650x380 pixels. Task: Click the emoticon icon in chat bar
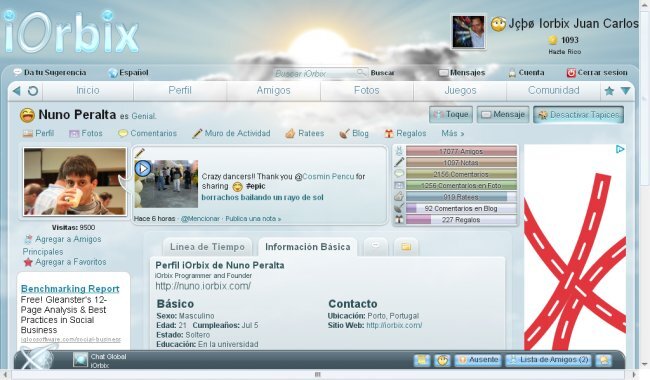[x=442, y=360]
